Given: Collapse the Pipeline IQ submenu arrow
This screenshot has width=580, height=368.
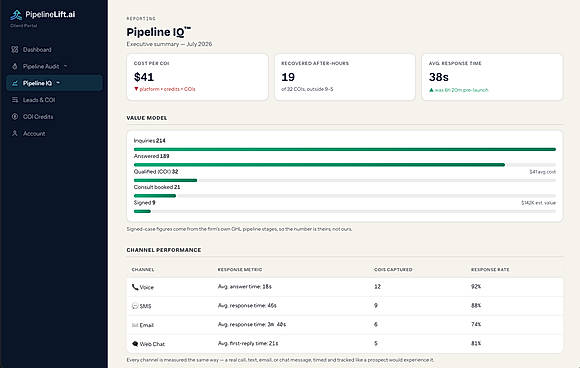Looking at the screenshot, I should pos(58,83).
